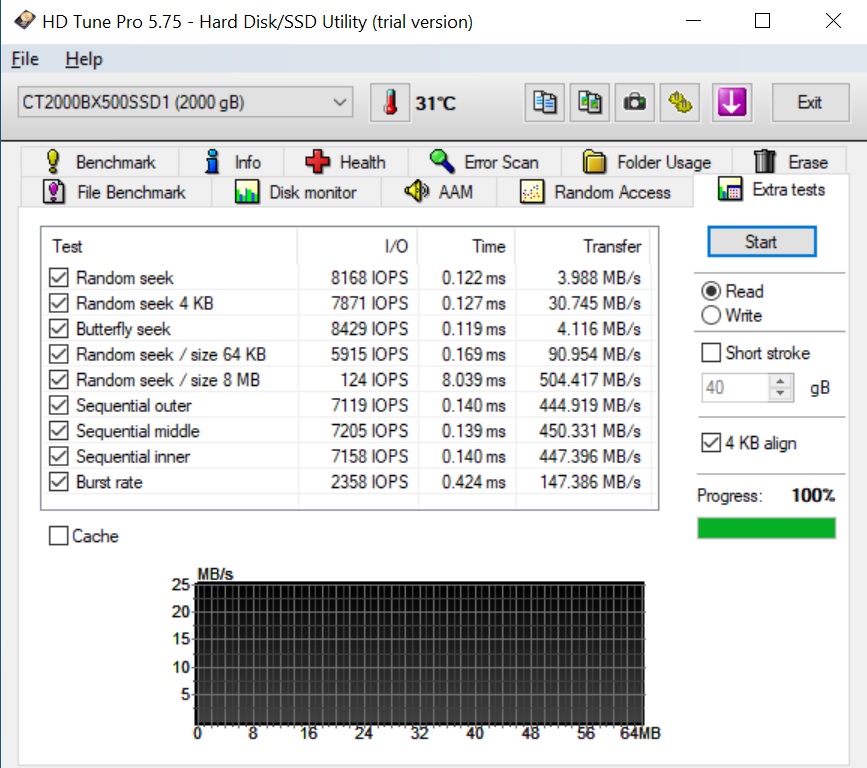The image size is (867, 768).
Task: Toggle the Short stroke checkbox
Action: pos(711,353)
